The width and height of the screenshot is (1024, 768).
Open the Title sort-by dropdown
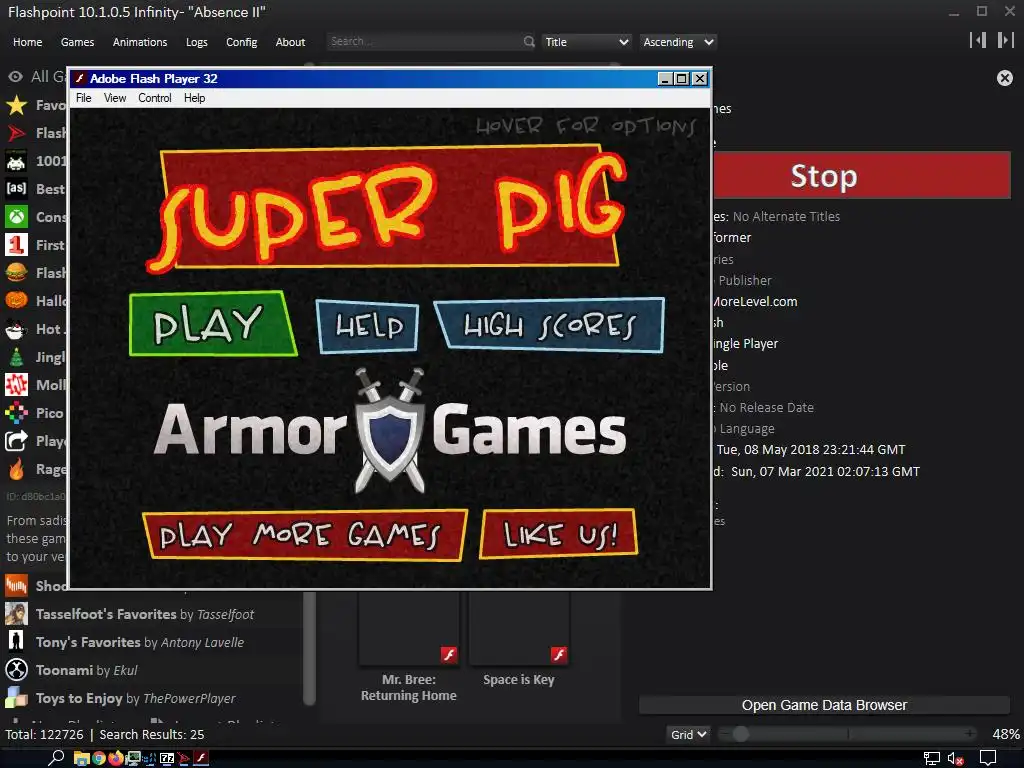point(586,42)
